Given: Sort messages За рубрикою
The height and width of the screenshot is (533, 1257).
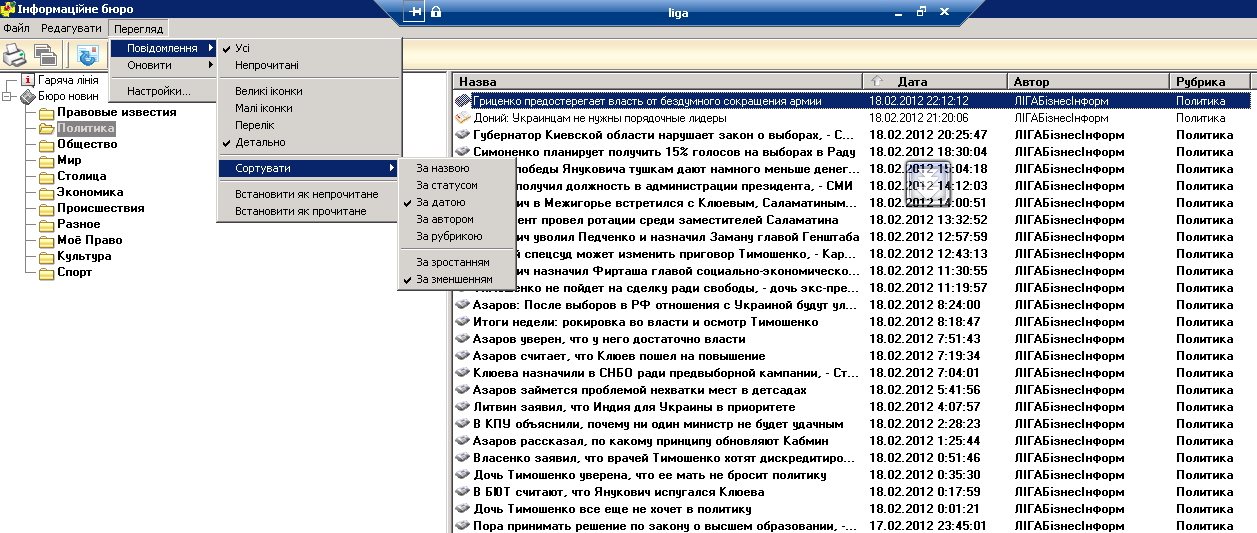Looking at the screenshot, I should [x=456, y=236].
